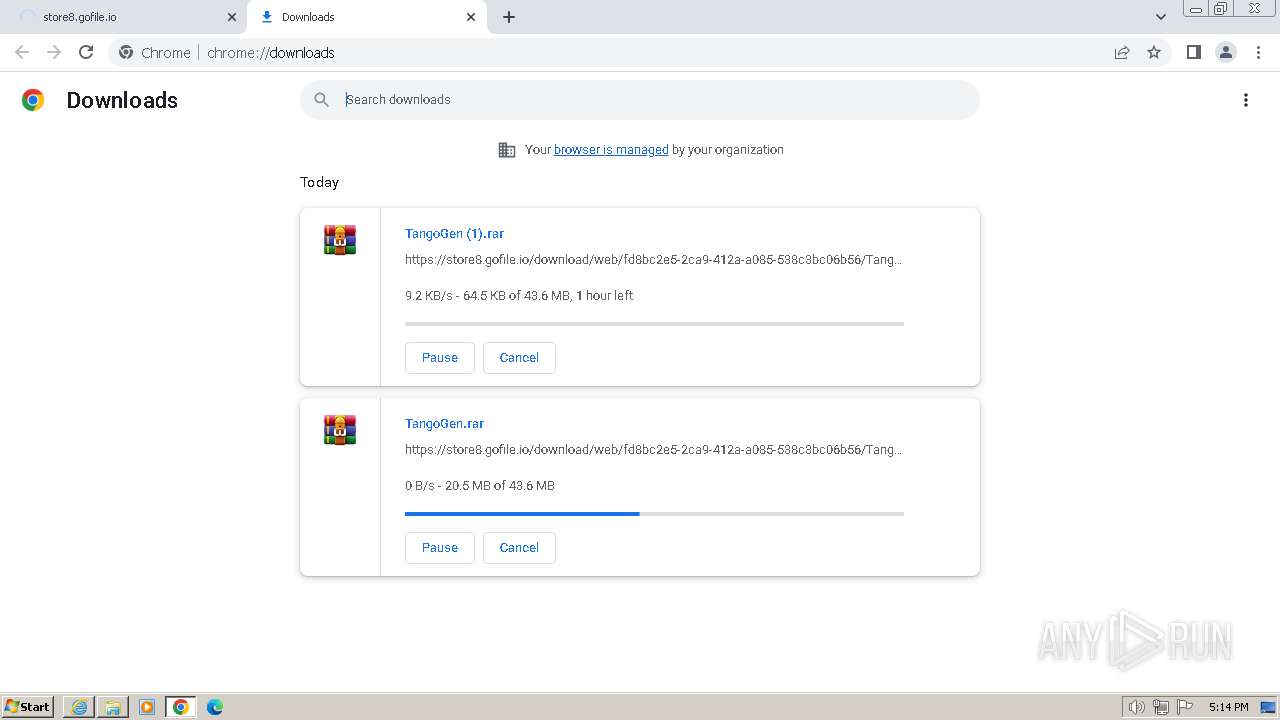Go back with the browser back arrow
This screenshot has width=1280, height=720.
click(22, 52)
